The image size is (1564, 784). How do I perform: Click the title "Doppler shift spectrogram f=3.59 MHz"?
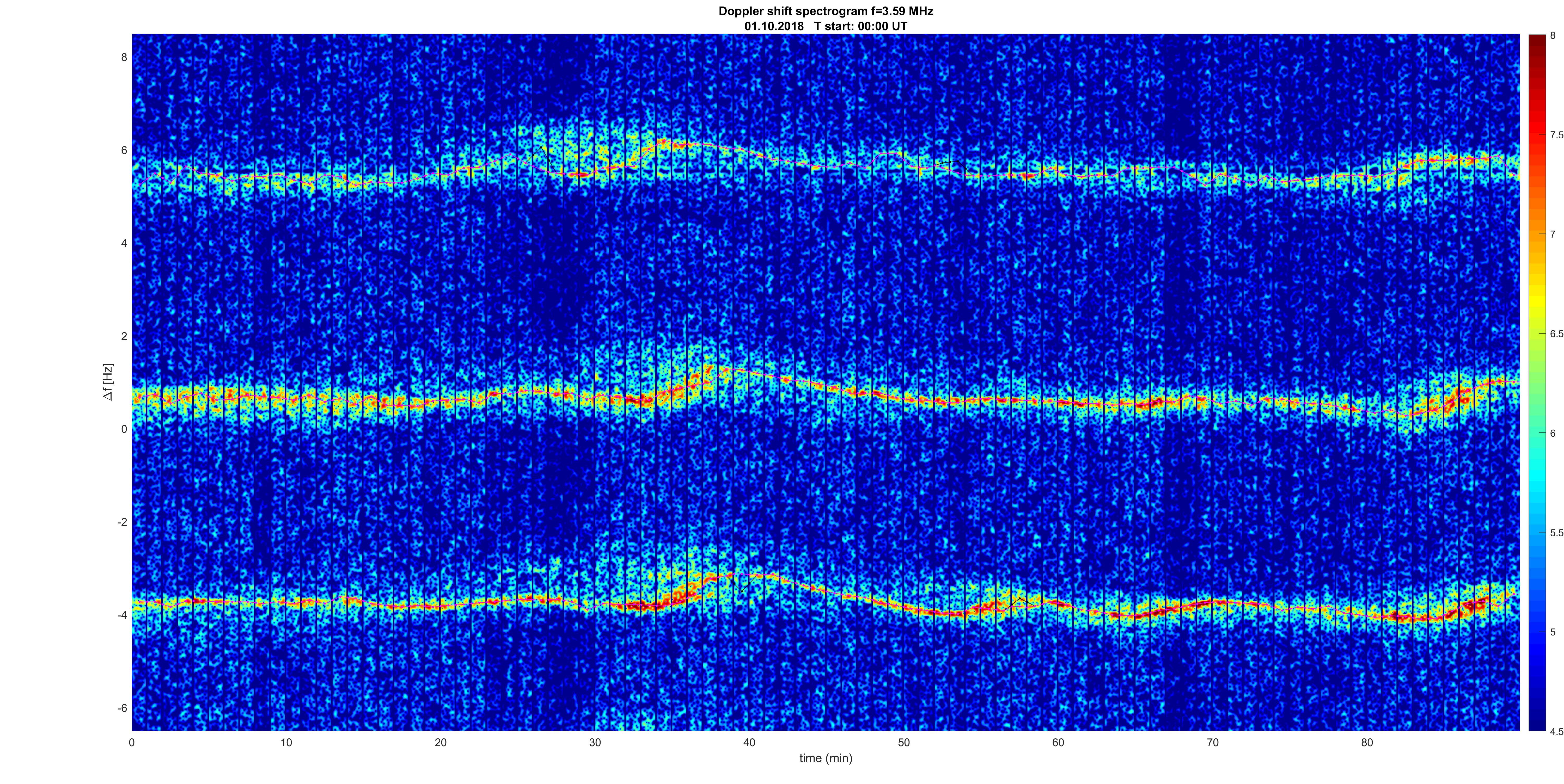(826, 11)
